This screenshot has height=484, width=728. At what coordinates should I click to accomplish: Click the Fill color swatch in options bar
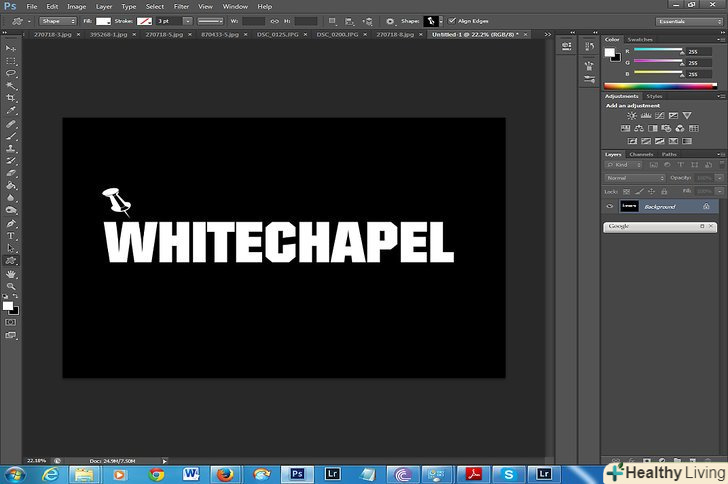[103, 20]
